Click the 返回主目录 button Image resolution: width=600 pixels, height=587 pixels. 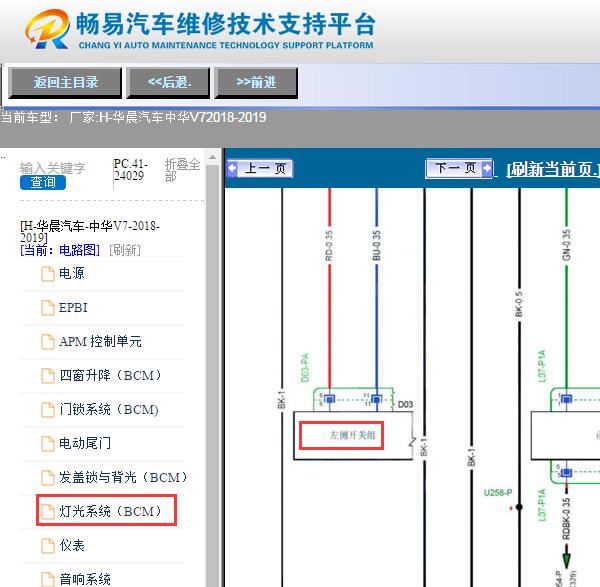[x=65, y=83]
